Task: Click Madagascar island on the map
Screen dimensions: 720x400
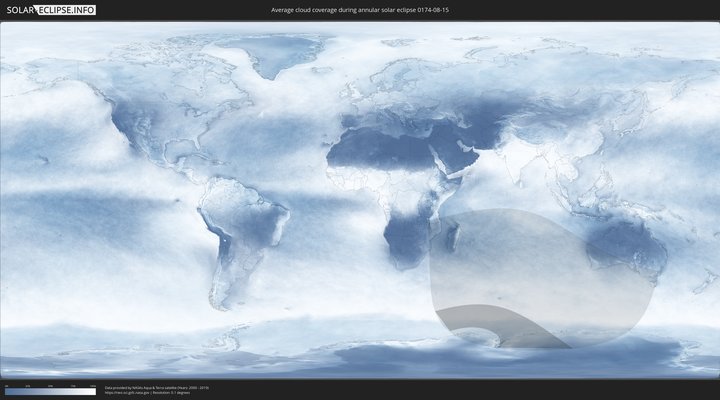Action: [455, 240]
